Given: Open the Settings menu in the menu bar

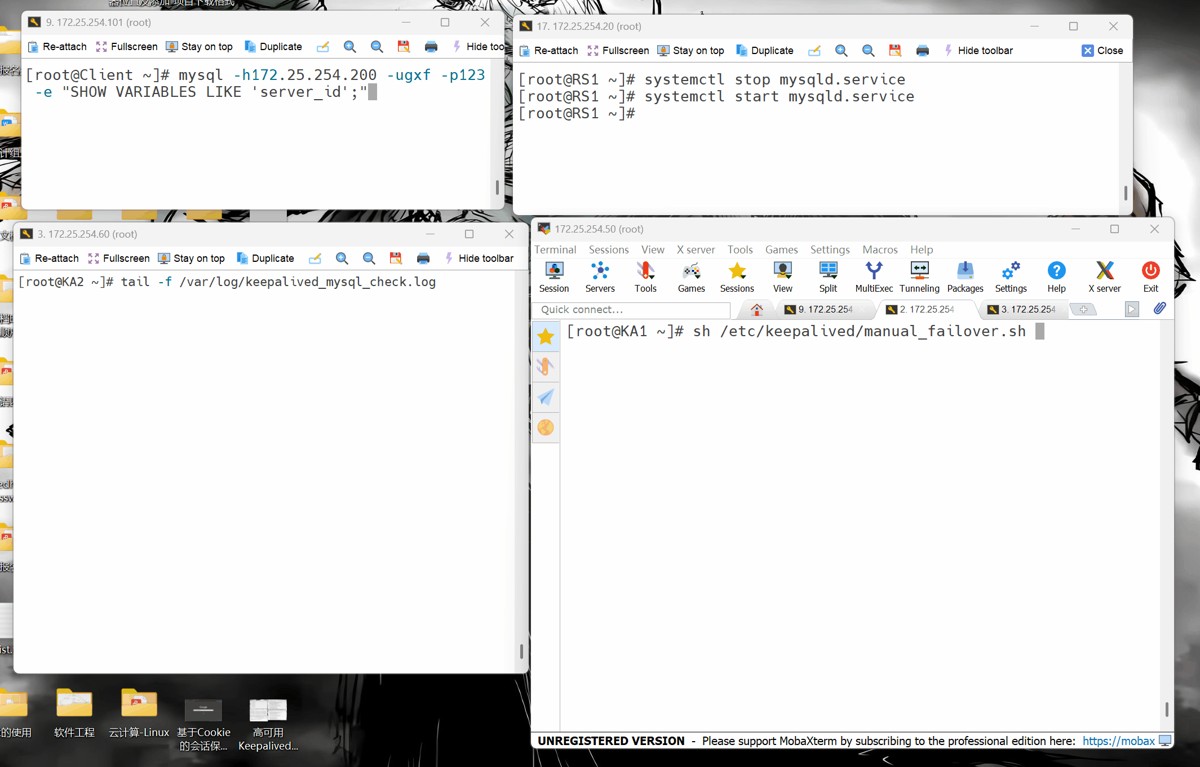Looking at the screenshot, I should tap(830, 249).
